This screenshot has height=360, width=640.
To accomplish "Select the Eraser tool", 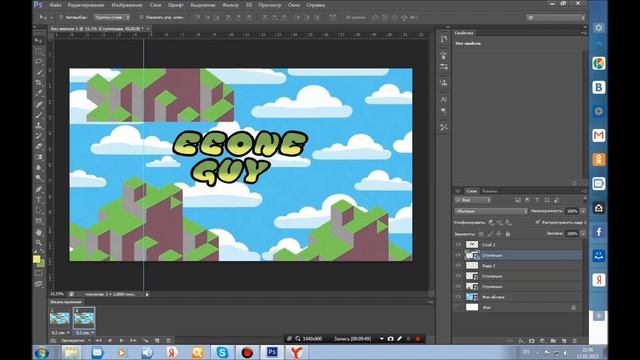I will tap(39, 147).
